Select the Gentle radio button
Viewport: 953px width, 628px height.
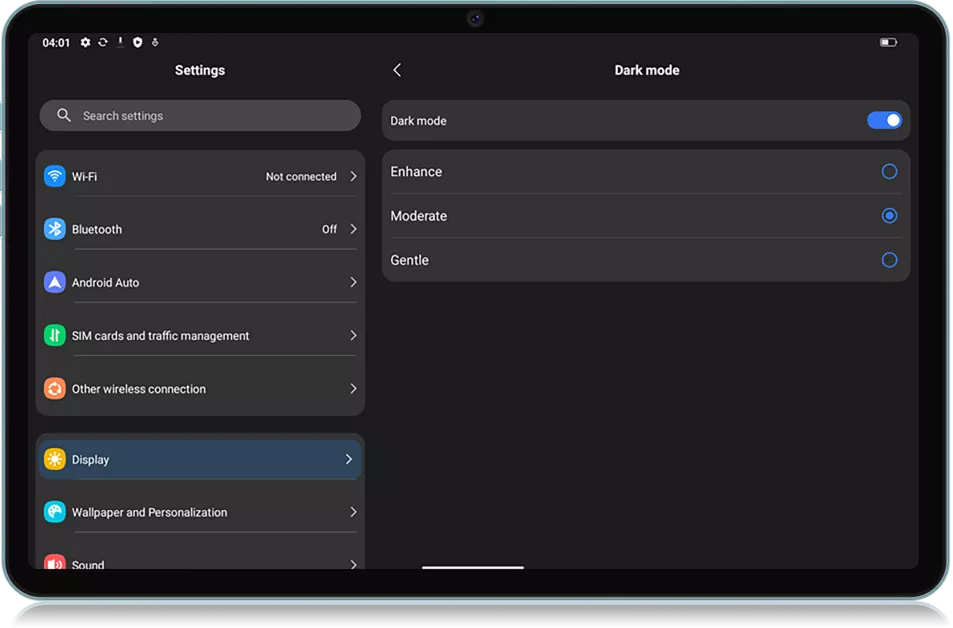(x=889, y=260)
